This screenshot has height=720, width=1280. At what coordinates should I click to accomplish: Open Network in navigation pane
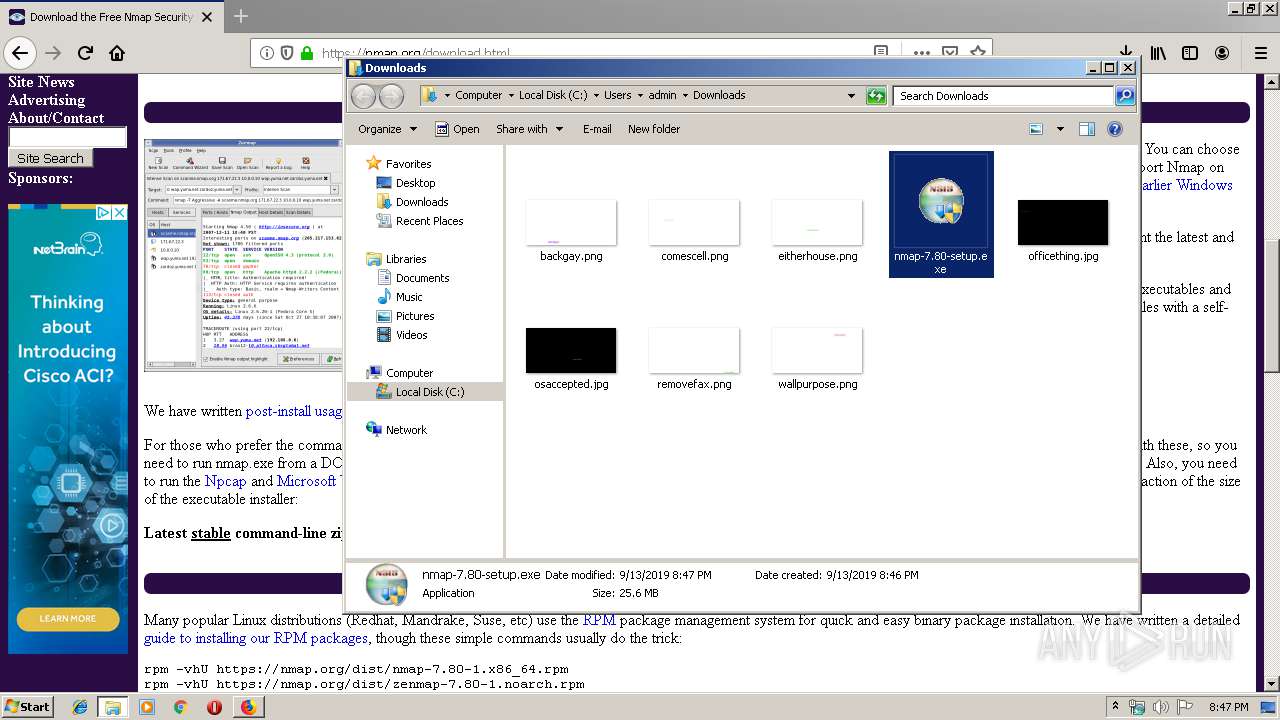click(x=406, y=430)
